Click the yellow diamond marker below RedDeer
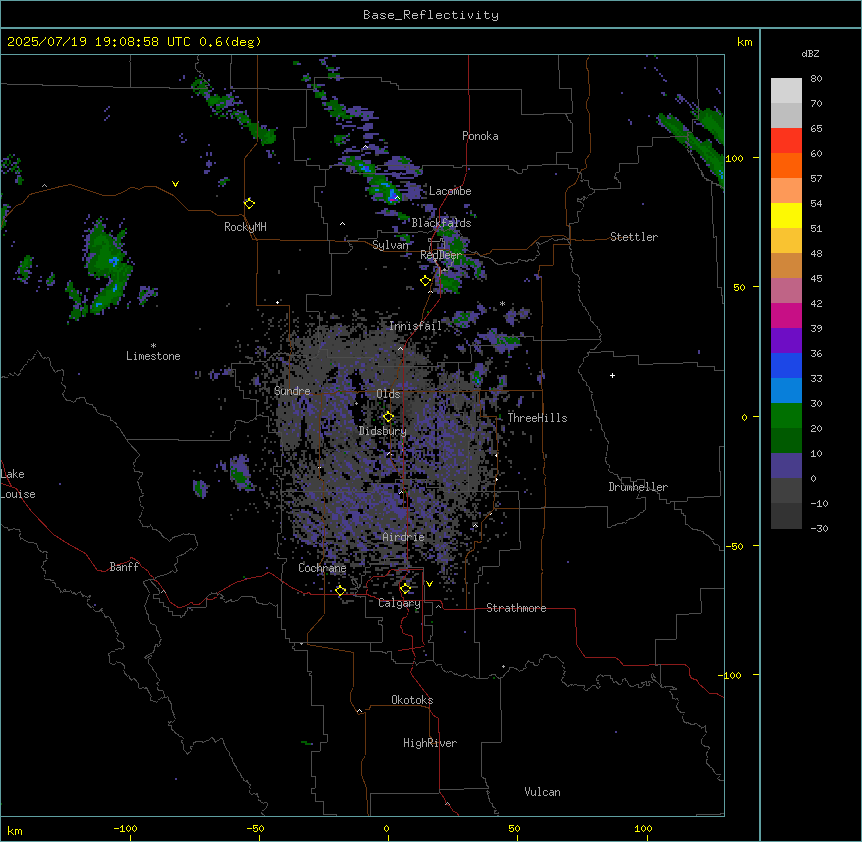Viewport: 862px width, 842px height. [425, 281]
